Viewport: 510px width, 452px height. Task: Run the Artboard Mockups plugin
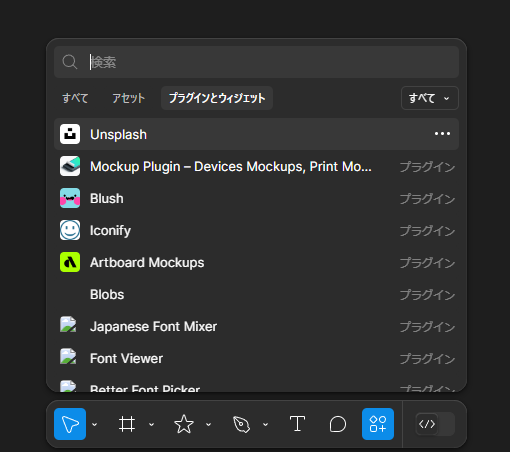tap(256, 262)
